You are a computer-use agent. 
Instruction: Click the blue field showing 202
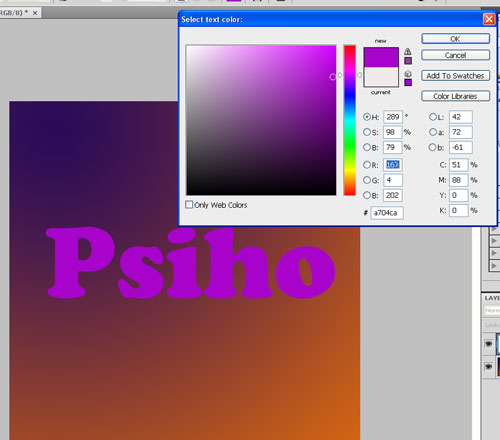tap(393, 195)
